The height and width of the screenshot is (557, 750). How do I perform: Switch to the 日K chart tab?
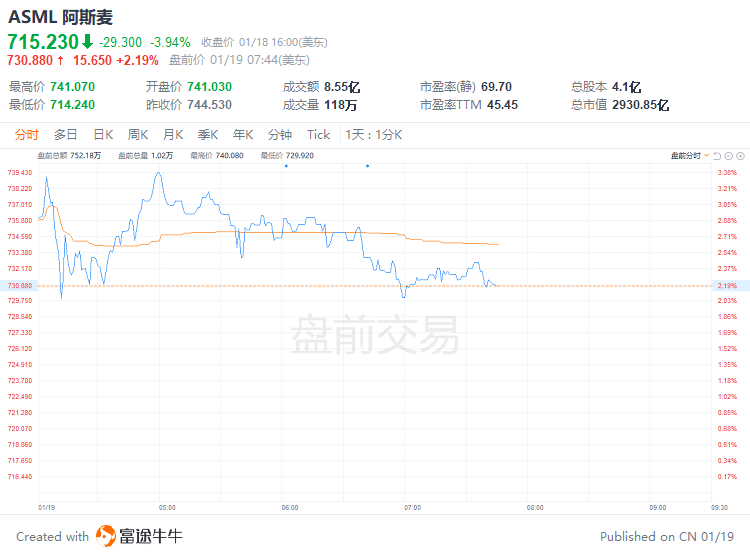click(x=103, y=135)
